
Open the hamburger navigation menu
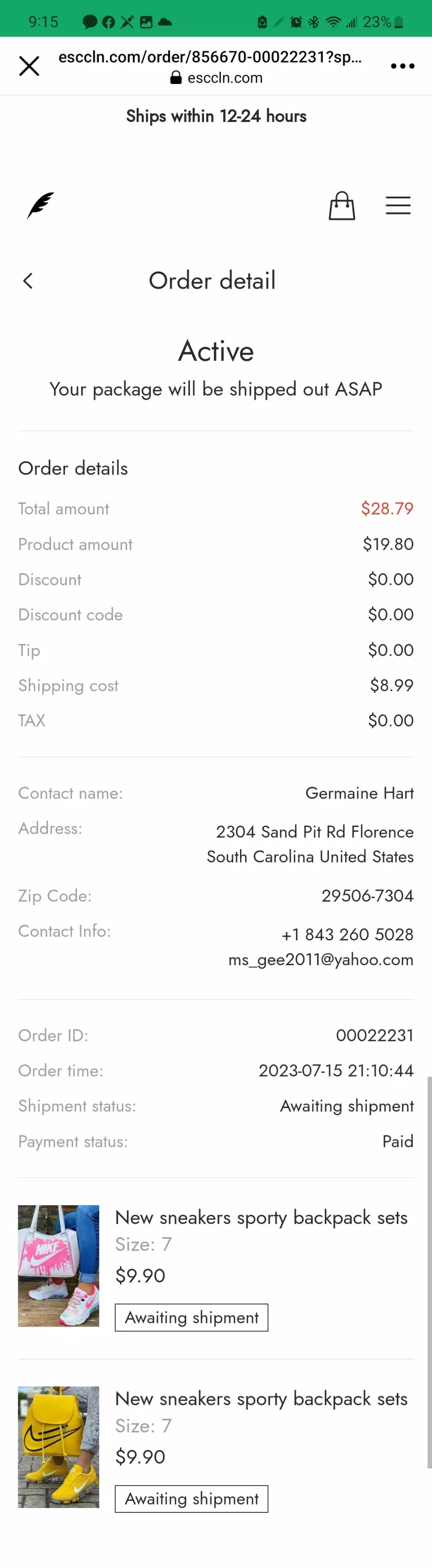(x=398, y=206)
